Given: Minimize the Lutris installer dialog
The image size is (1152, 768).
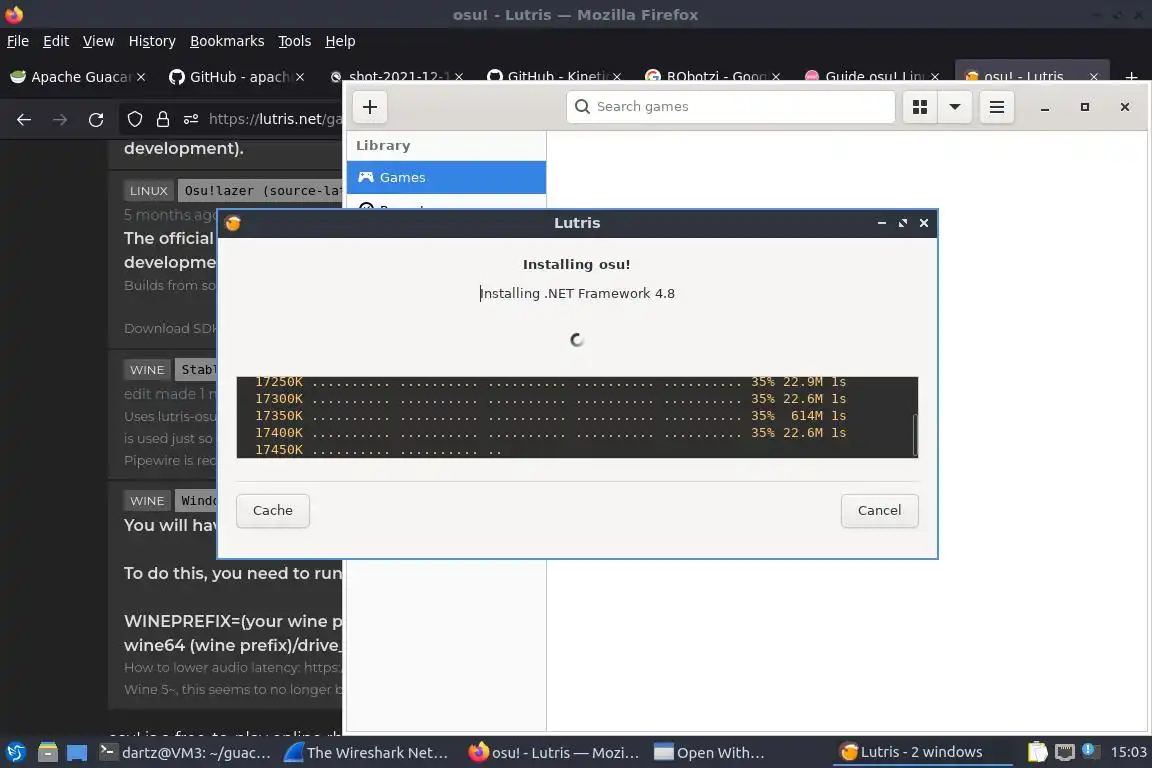Looking at the screenshot, I should tap(882, 223).
